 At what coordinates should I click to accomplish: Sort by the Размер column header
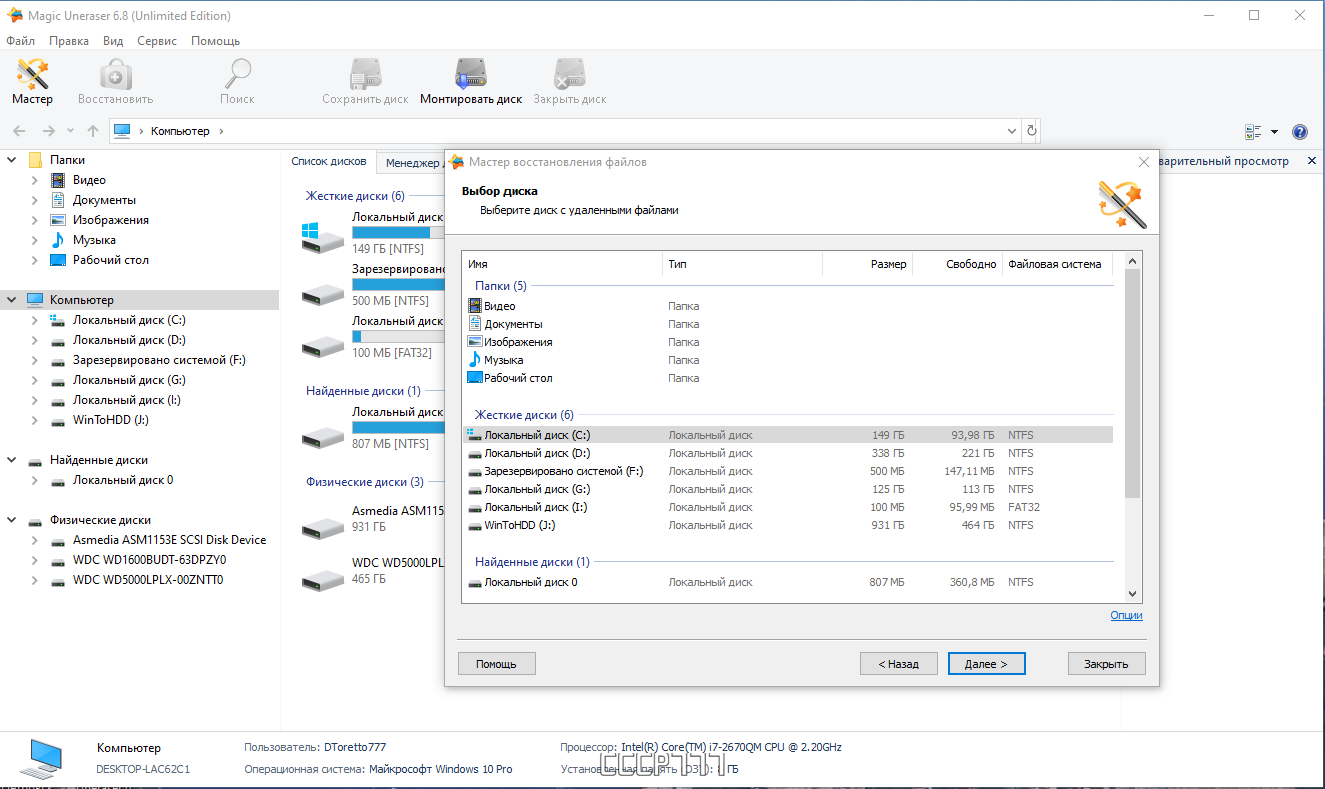tap(867, 264)
